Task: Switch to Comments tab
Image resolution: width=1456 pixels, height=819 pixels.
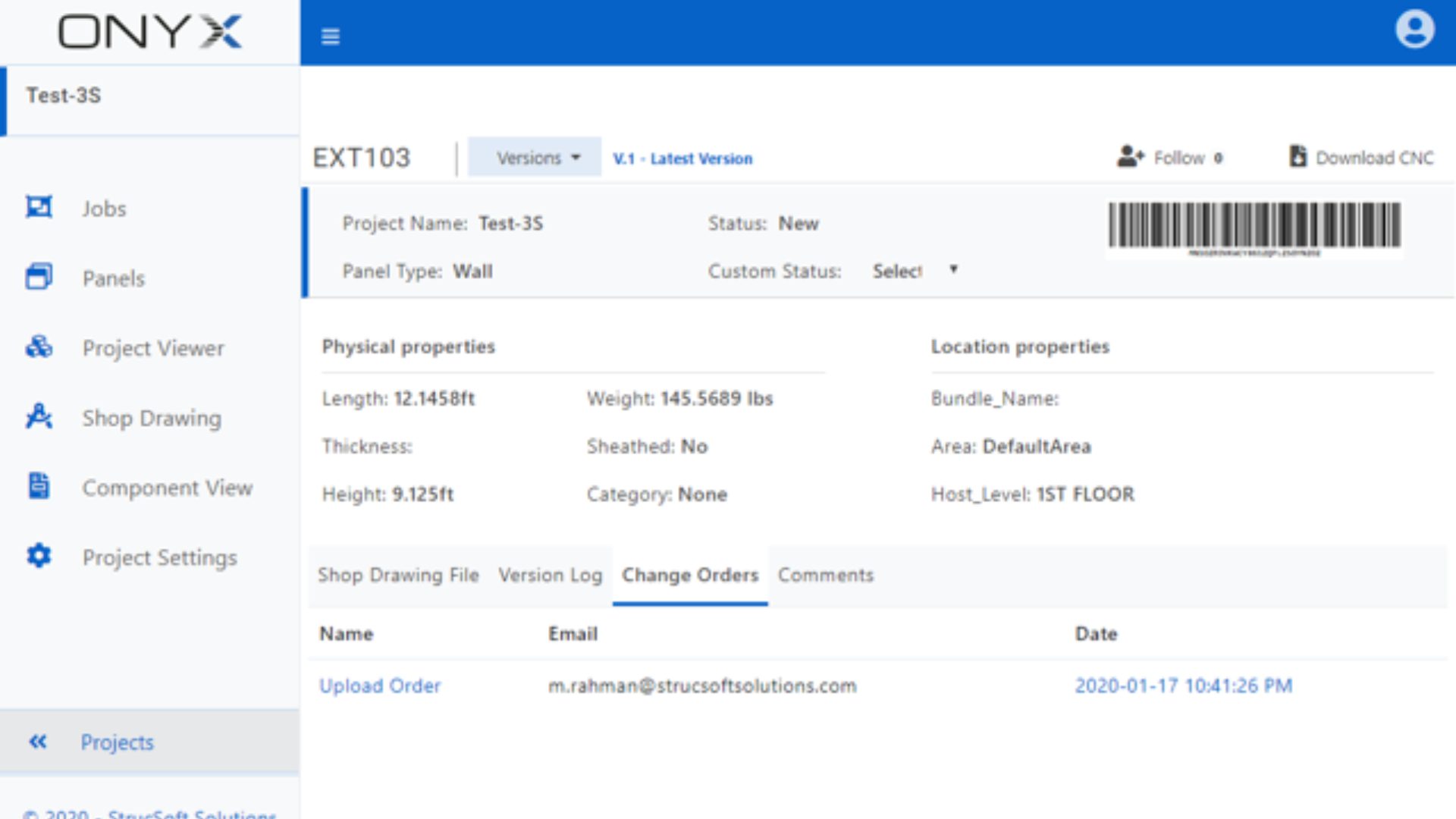Action: click(826, 575)
